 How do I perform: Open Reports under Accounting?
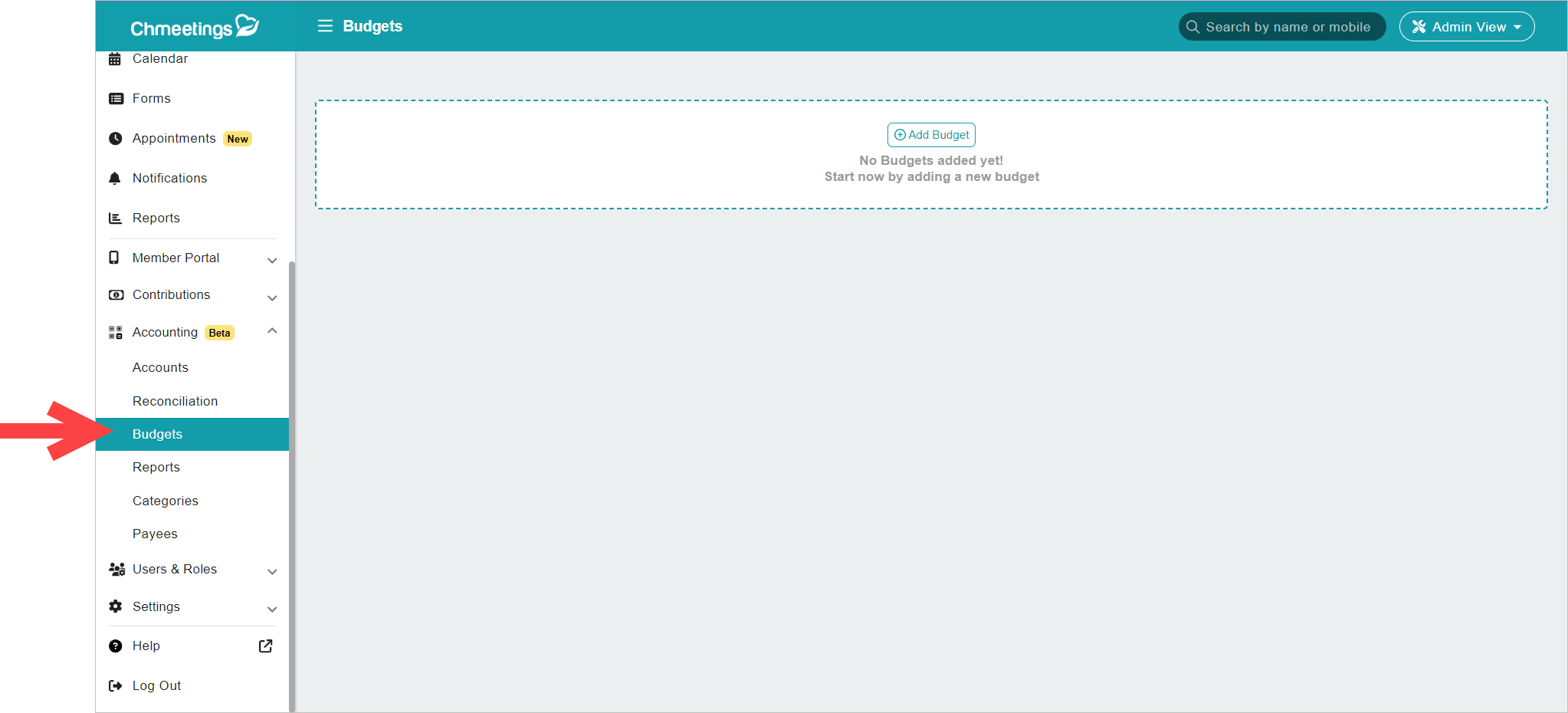pos(156,467)
